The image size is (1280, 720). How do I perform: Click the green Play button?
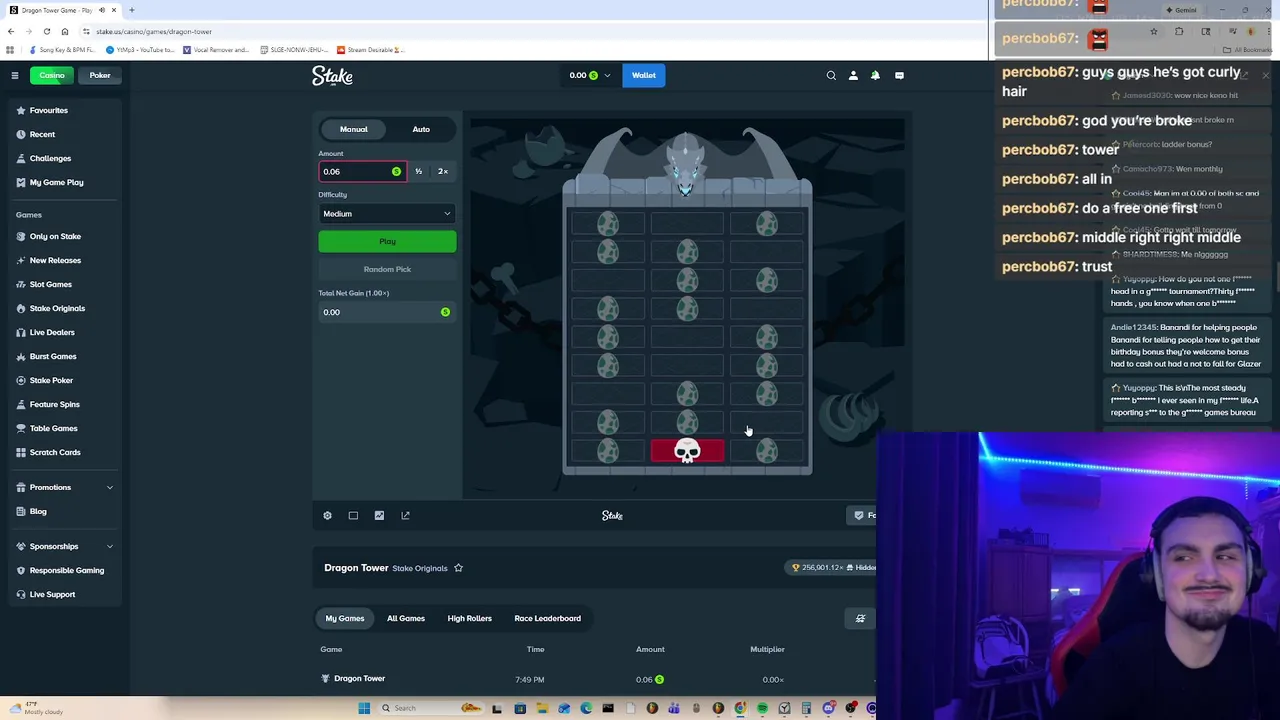point(387,241)
